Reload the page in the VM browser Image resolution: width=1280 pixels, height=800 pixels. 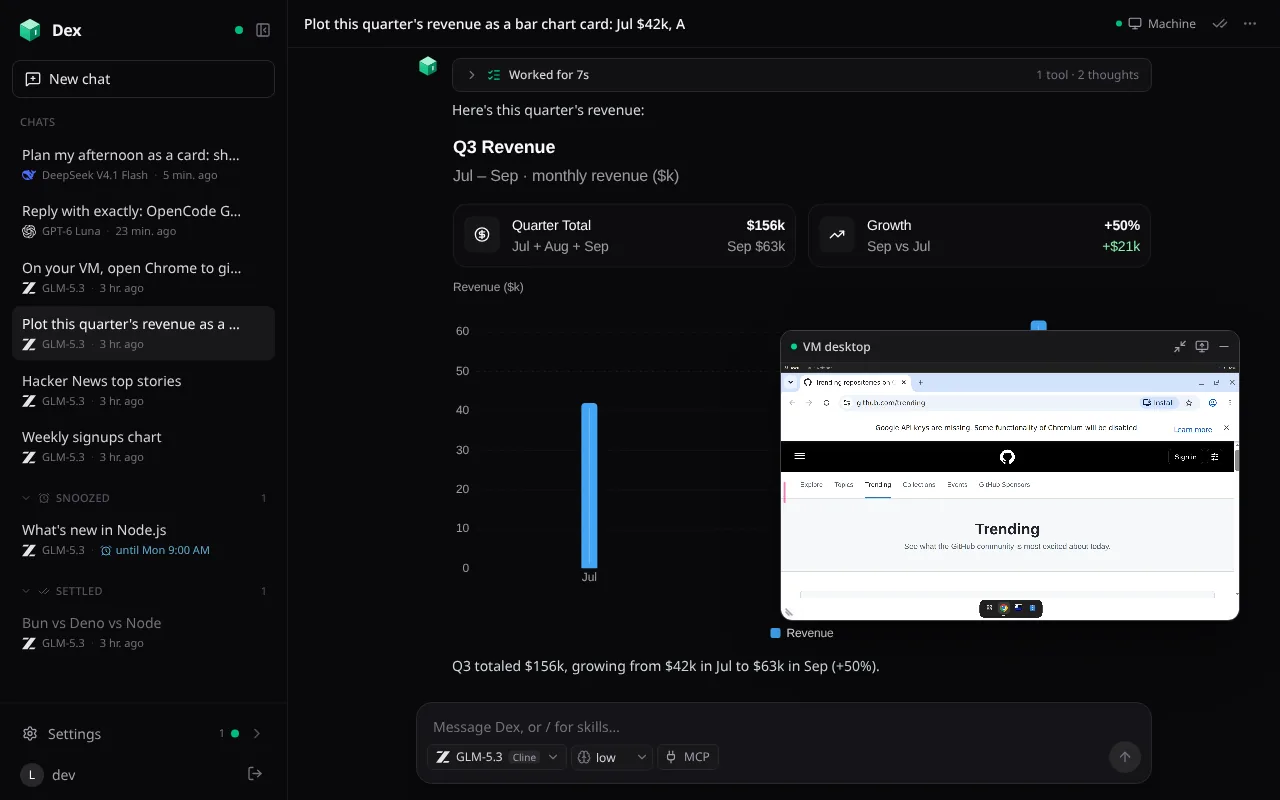[x=826, y=403]
